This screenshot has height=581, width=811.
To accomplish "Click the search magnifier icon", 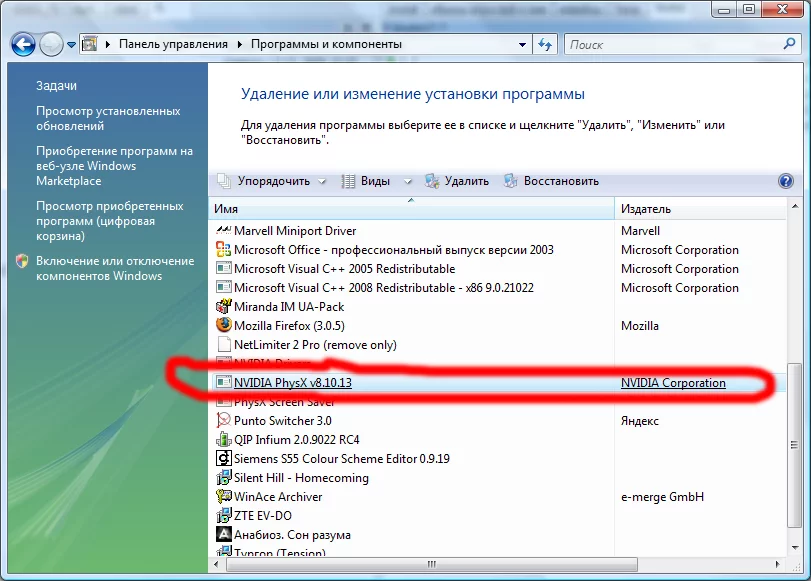I will click(x=789, y=44).
